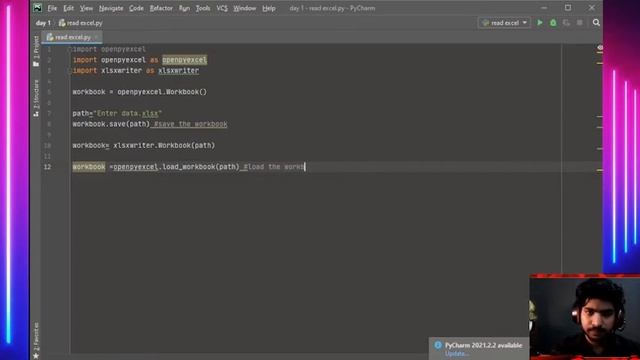
Task: Click the warning stripe mark beside line 12
Action: tap(600, 170)
